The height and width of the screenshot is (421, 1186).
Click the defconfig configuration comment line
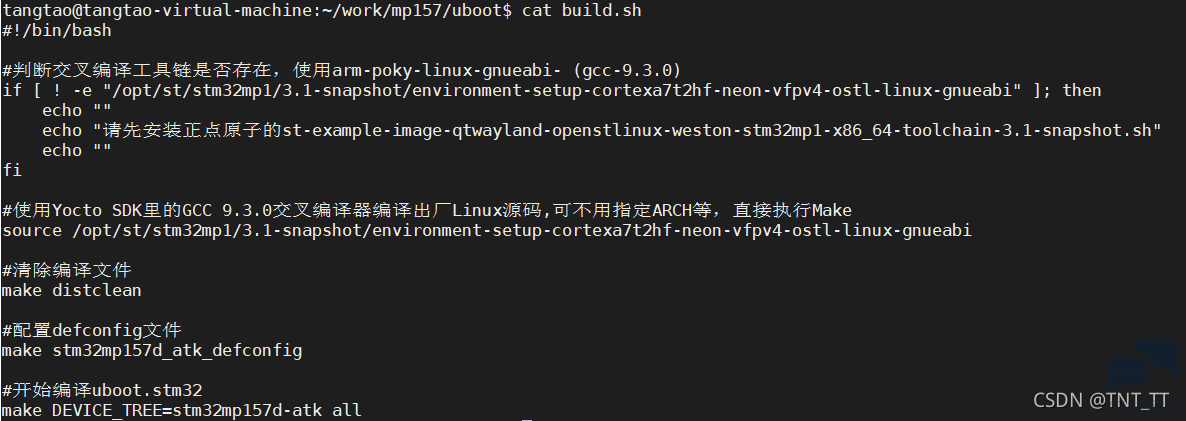click(x=92, y=330)
